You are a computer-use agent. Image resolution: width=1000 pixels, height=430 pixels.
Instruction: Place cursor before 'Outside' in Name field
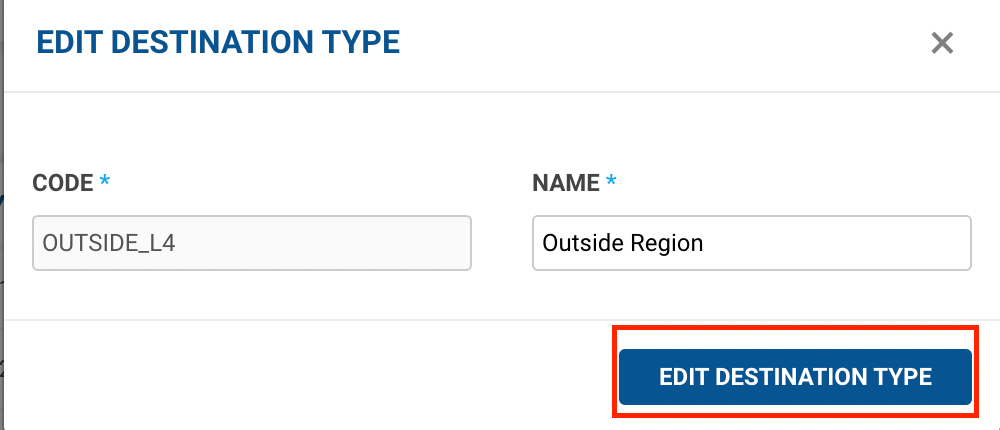point(542,243)
